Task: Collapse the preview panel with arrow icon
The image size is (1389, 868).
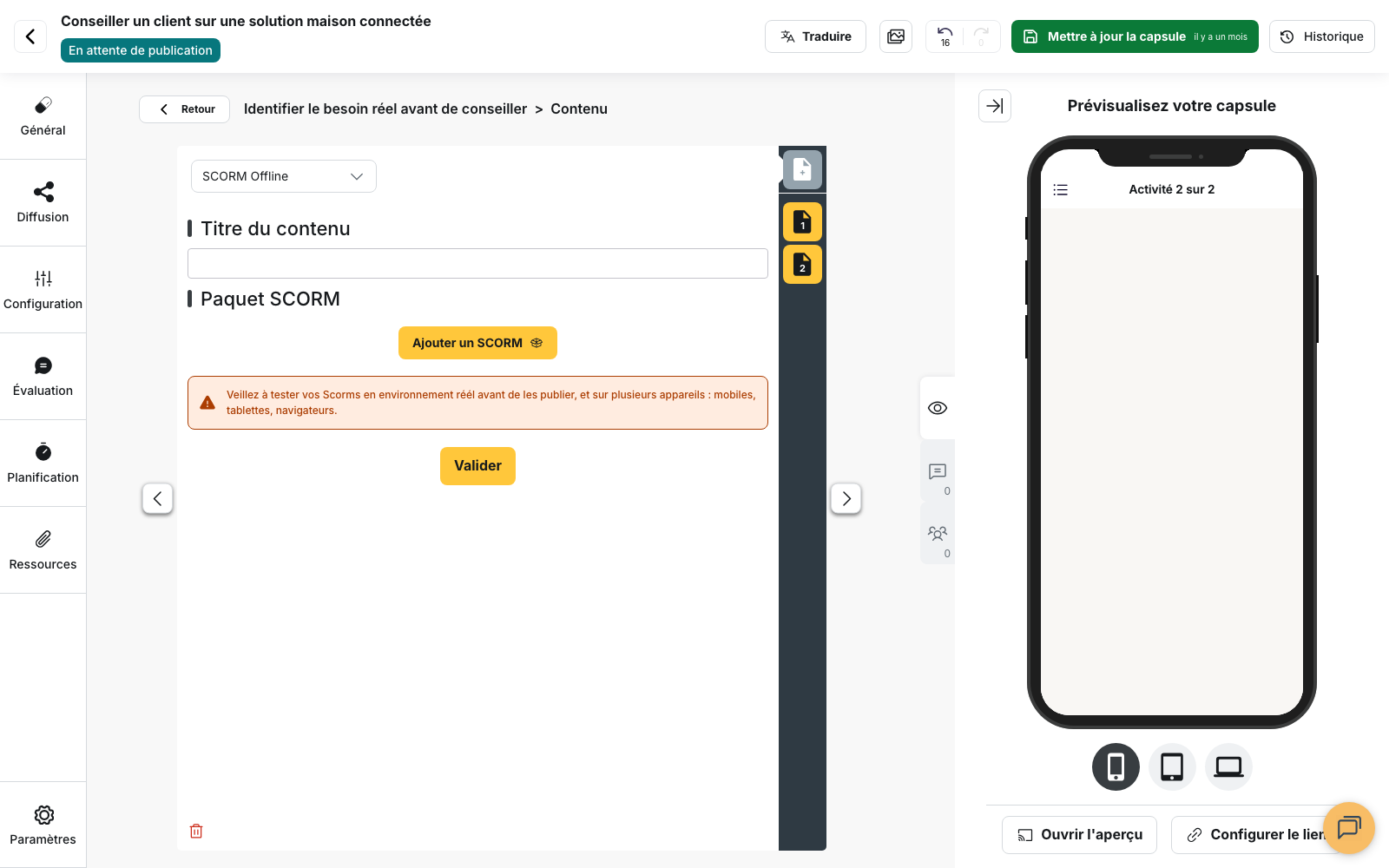Action: (995, 106)
